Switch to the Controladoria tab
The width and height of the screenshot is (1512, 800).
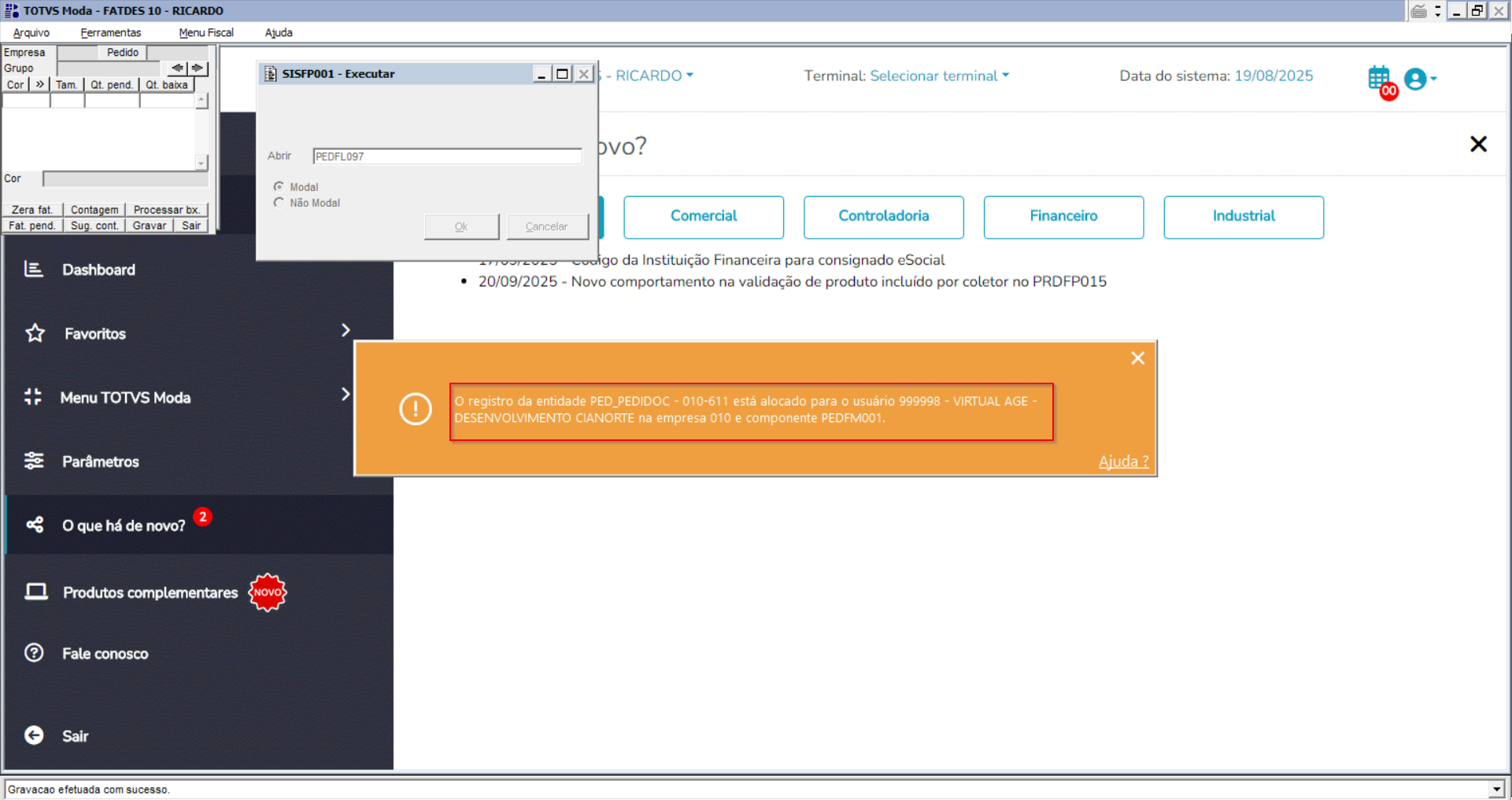pos(884,217)
